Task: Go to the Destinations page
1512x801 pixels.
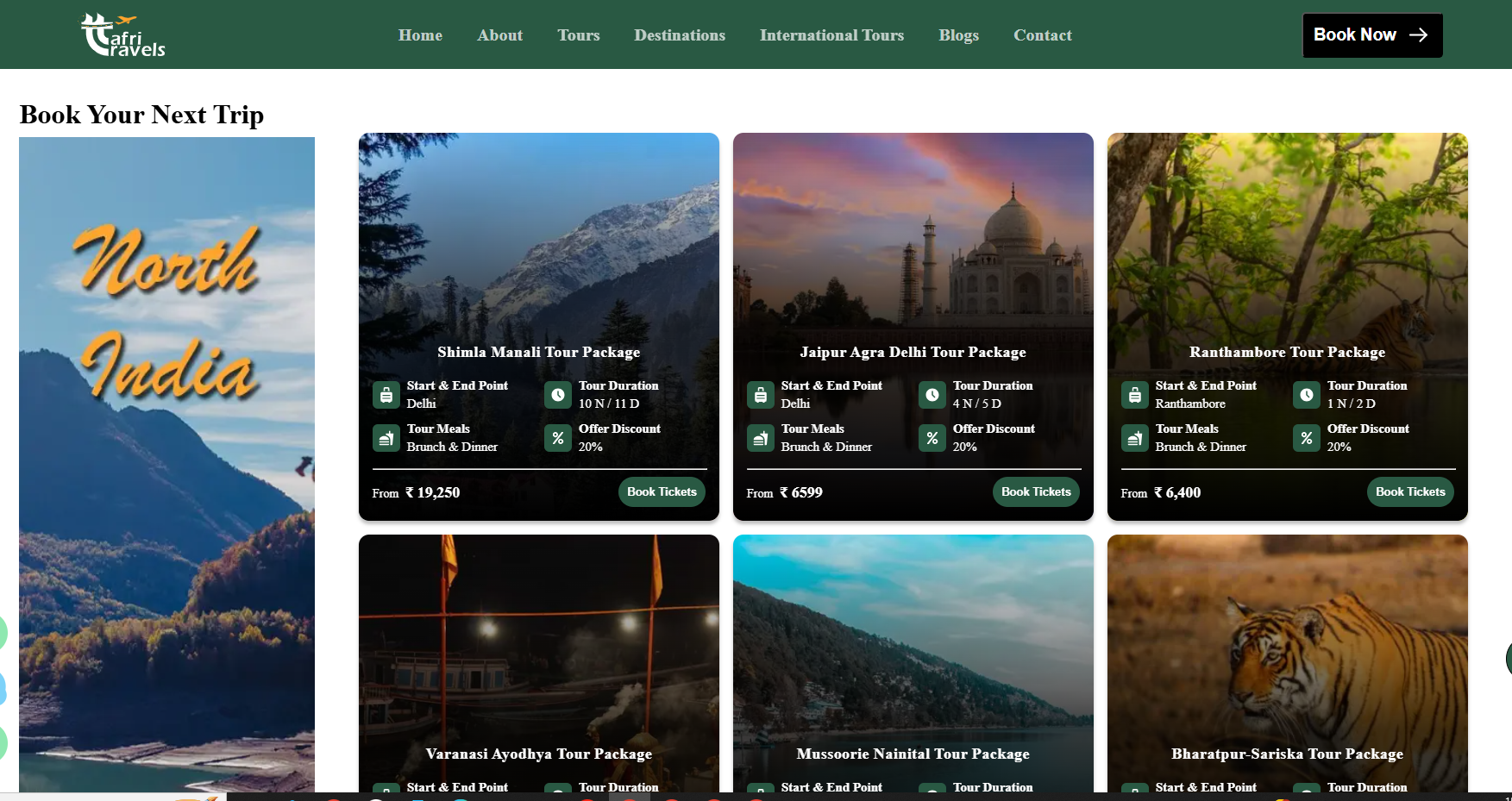Action: 680,35
